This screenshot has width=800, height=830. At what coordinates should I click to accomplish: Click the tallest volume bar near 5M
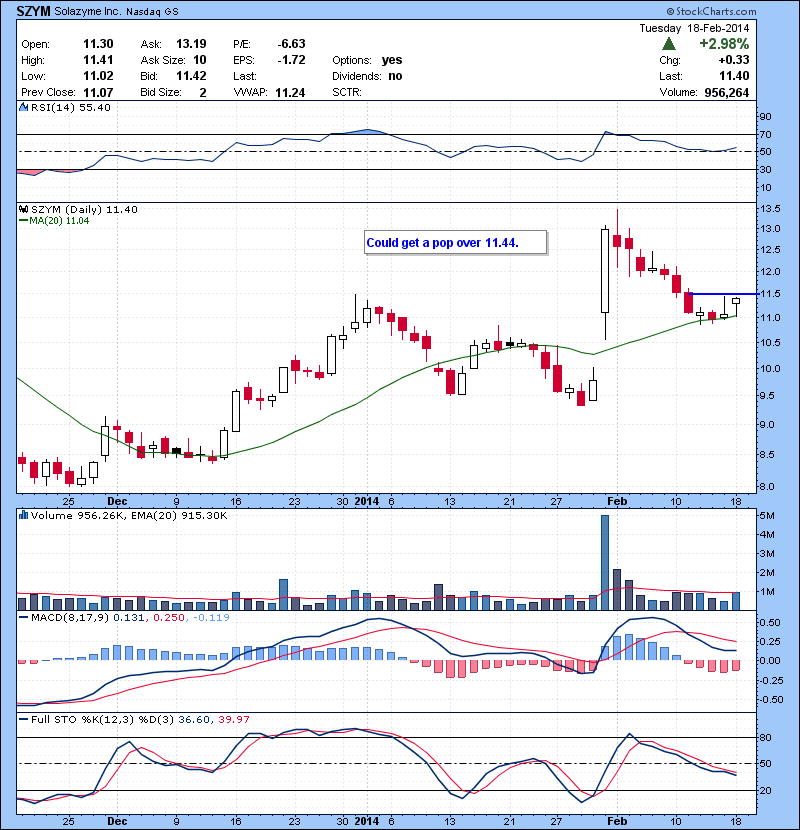point(605,562)
